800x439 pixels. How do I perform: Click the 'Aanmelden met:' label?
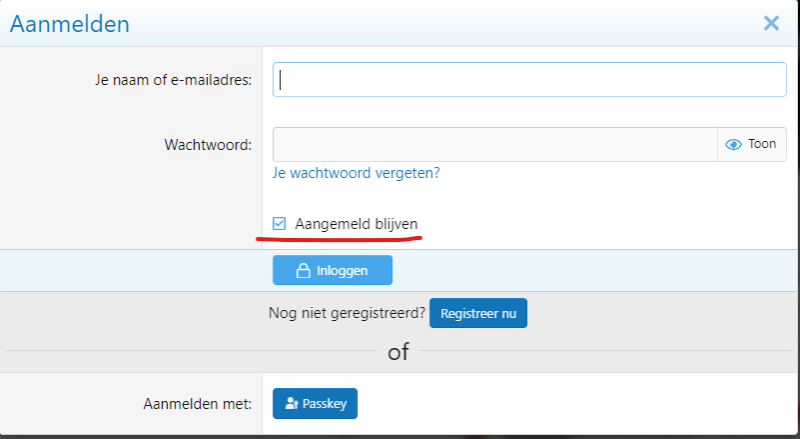(196, 404)
